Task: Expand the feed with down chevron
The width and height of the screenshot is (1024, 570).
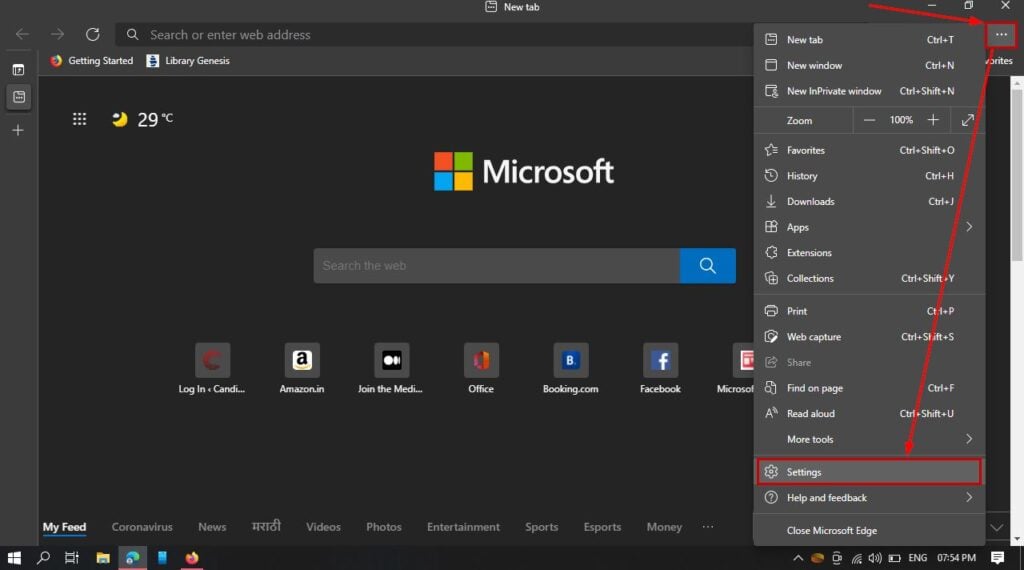Action: click(x=997, y=528)
